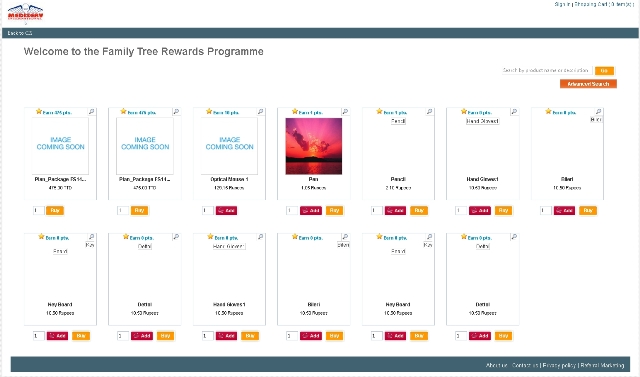Viewport: 640px width, 377px height.
Task: Focus the product name search field
Action: (x=546, y=70)
